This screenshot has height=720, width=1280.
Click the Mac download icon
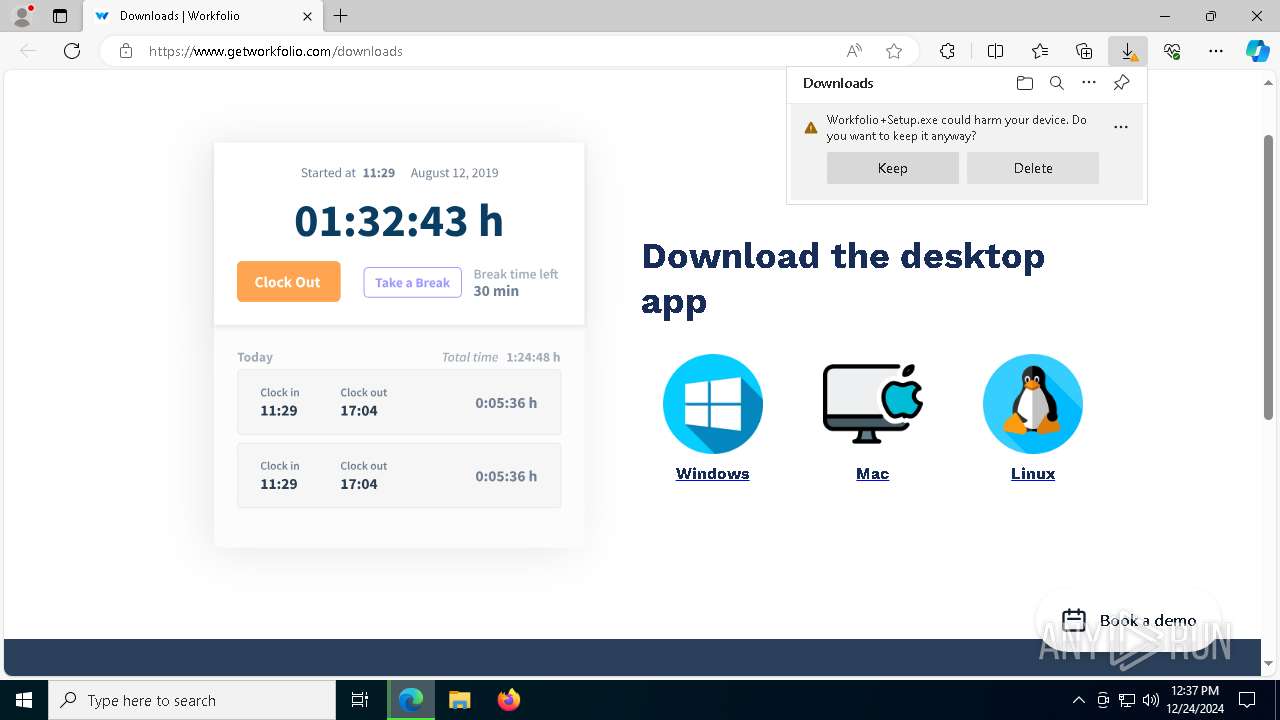pyautogui.click(x=873, y=404)
